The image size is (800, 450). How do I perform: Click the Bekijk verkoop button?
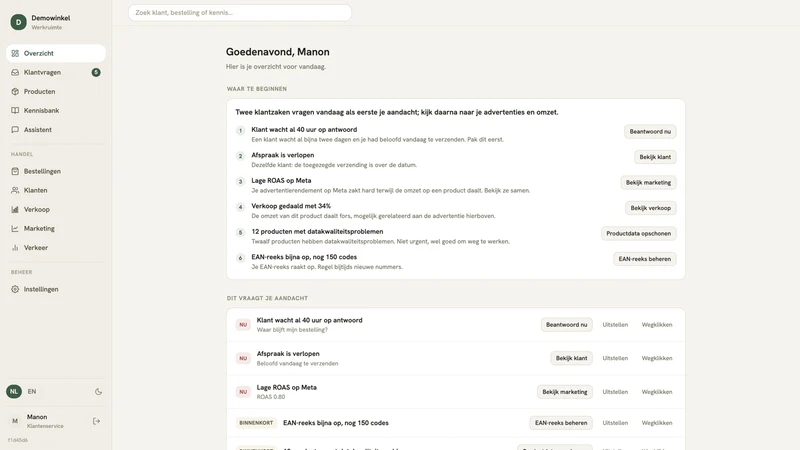click(651, 208)
